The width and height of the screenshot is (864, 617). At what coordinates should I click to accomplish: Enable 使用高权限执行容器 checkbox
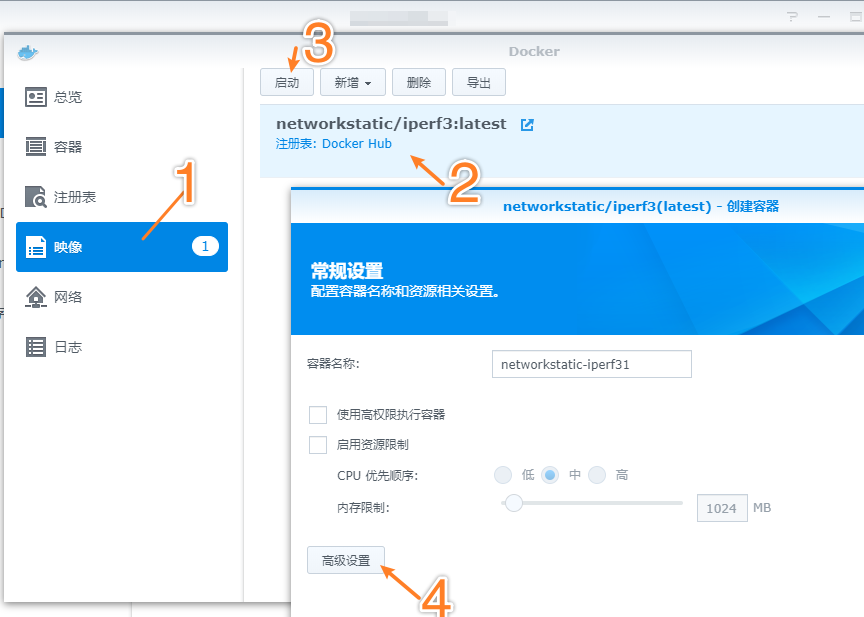coord(318,415)
